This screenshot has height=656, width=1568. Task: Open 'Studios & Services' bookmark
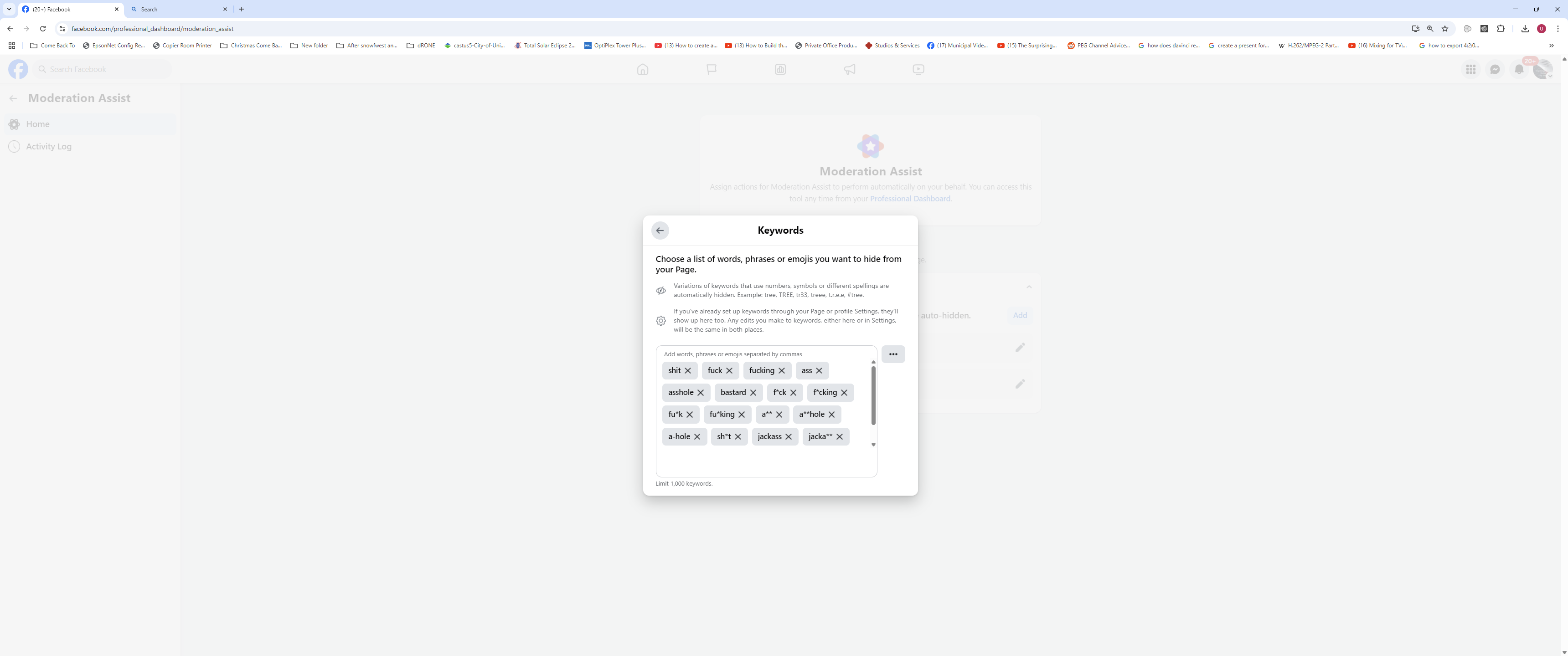(892, 46)
